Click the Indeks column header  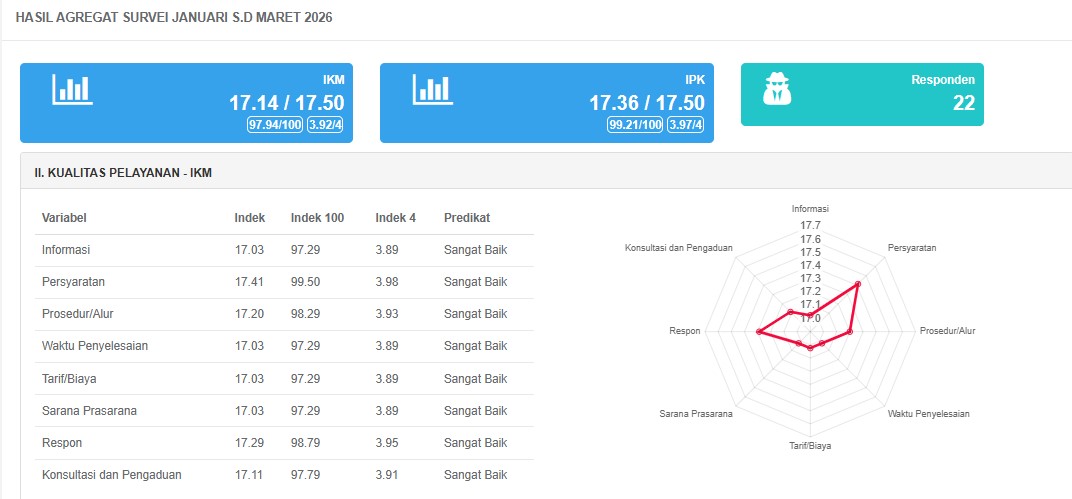click(x=250, y=218)
